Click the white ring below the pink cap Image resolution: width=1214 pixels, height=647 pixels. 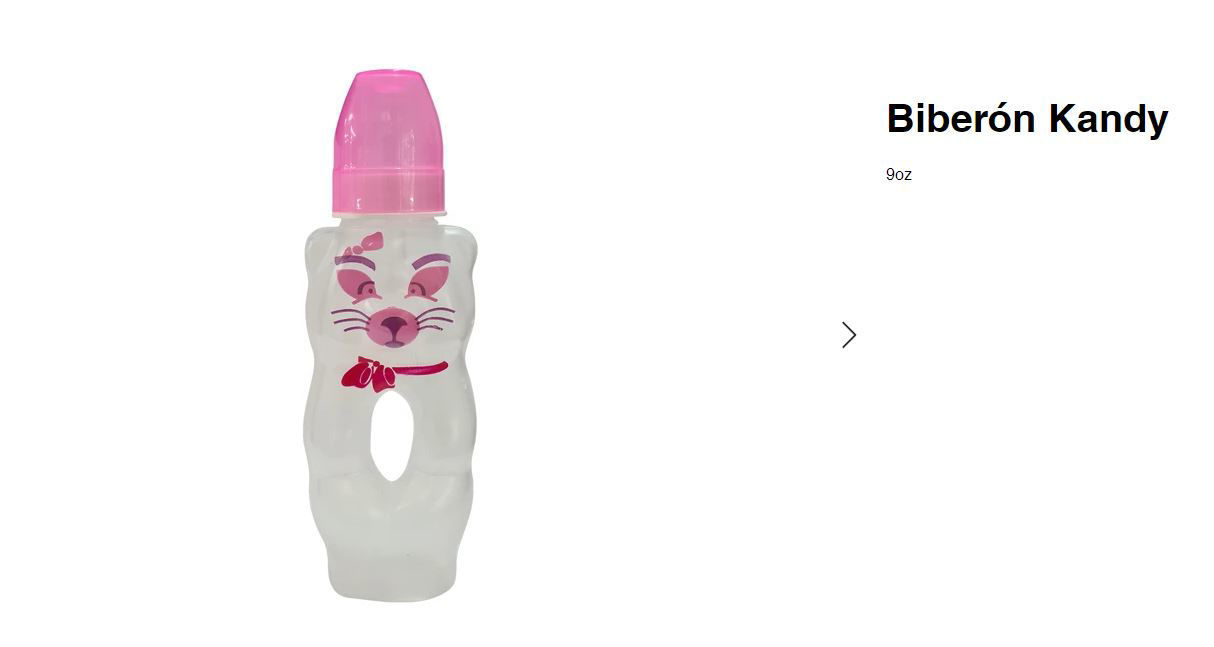[389, 209]
